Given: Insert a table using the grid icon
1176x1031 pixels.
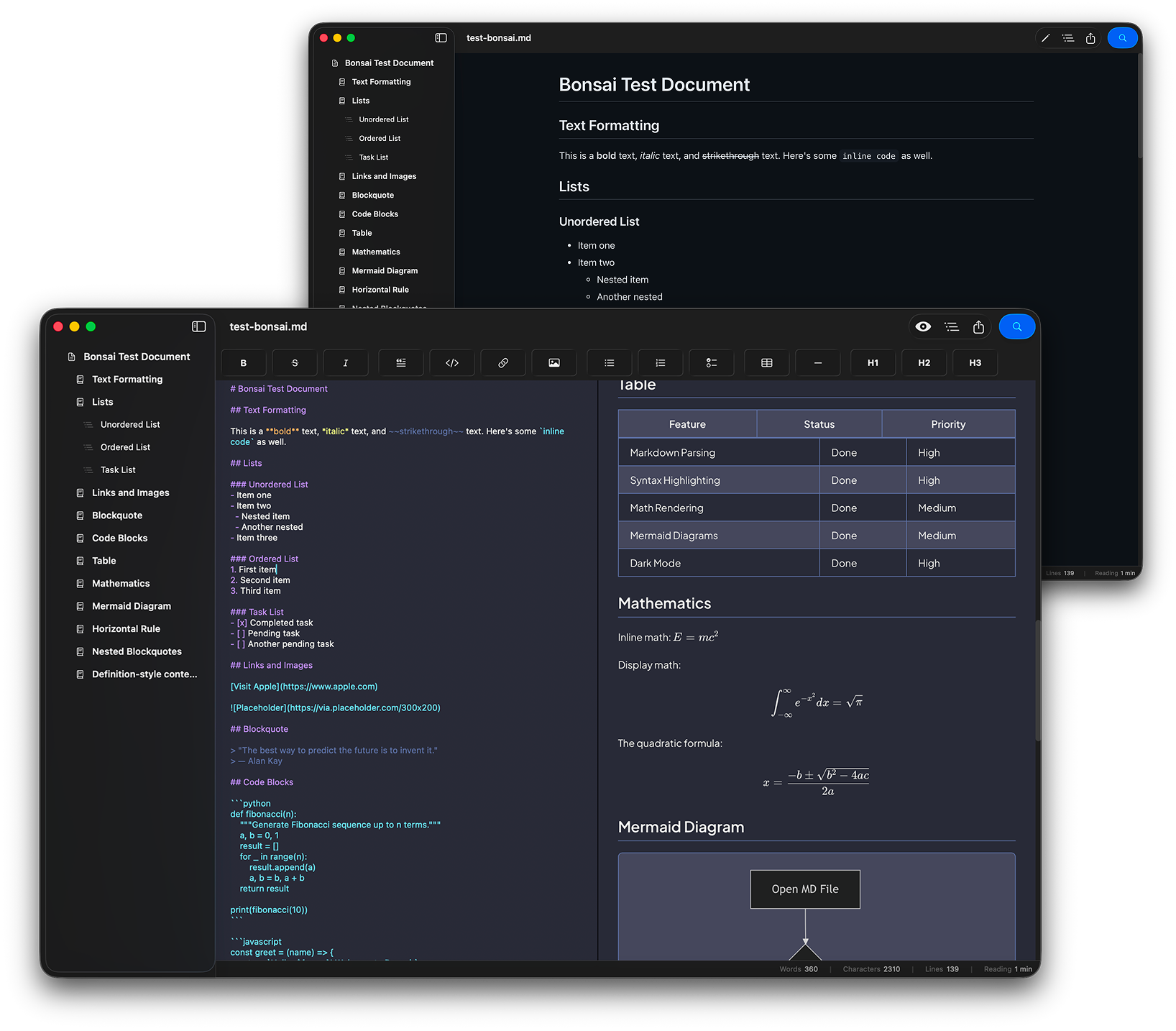Looking at the screenshot, I should (767, 363).
